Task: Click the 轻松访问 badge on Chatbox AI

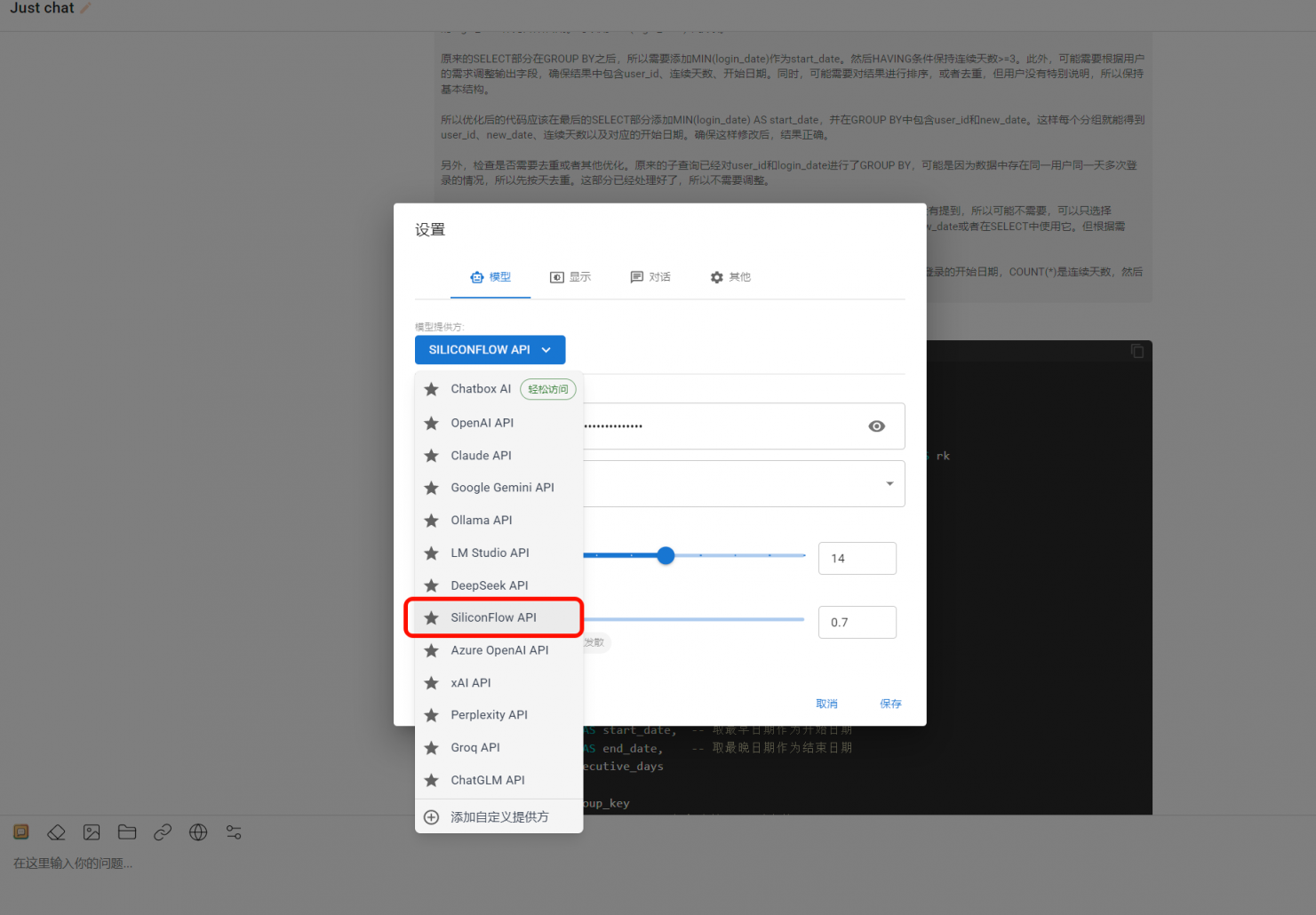Action: pyautogui.click(x=548, y=389)
